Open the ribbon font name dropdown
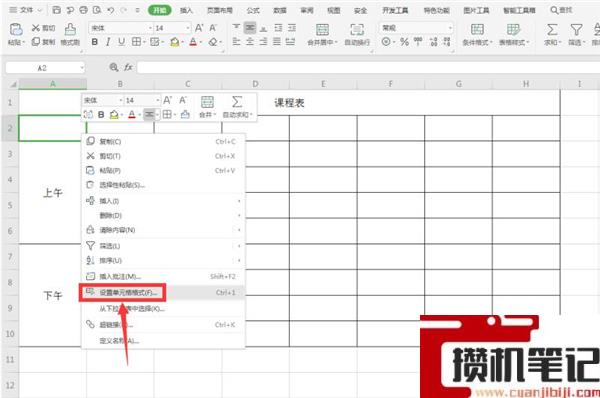The image size is (600, 398). point(150,28)
